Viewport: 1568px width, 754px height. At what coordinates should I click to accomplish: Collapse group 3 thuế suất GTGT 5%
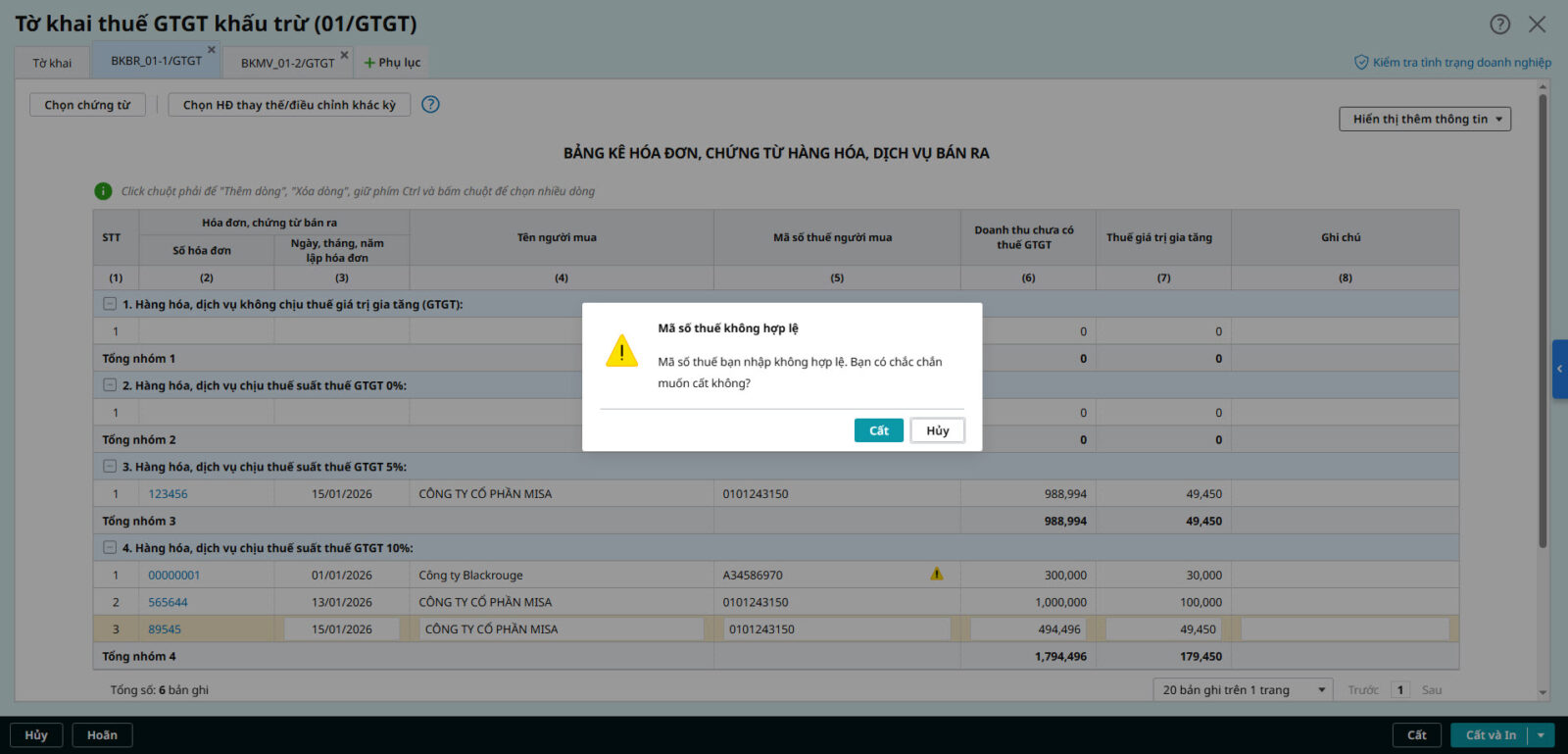(110, 467)
